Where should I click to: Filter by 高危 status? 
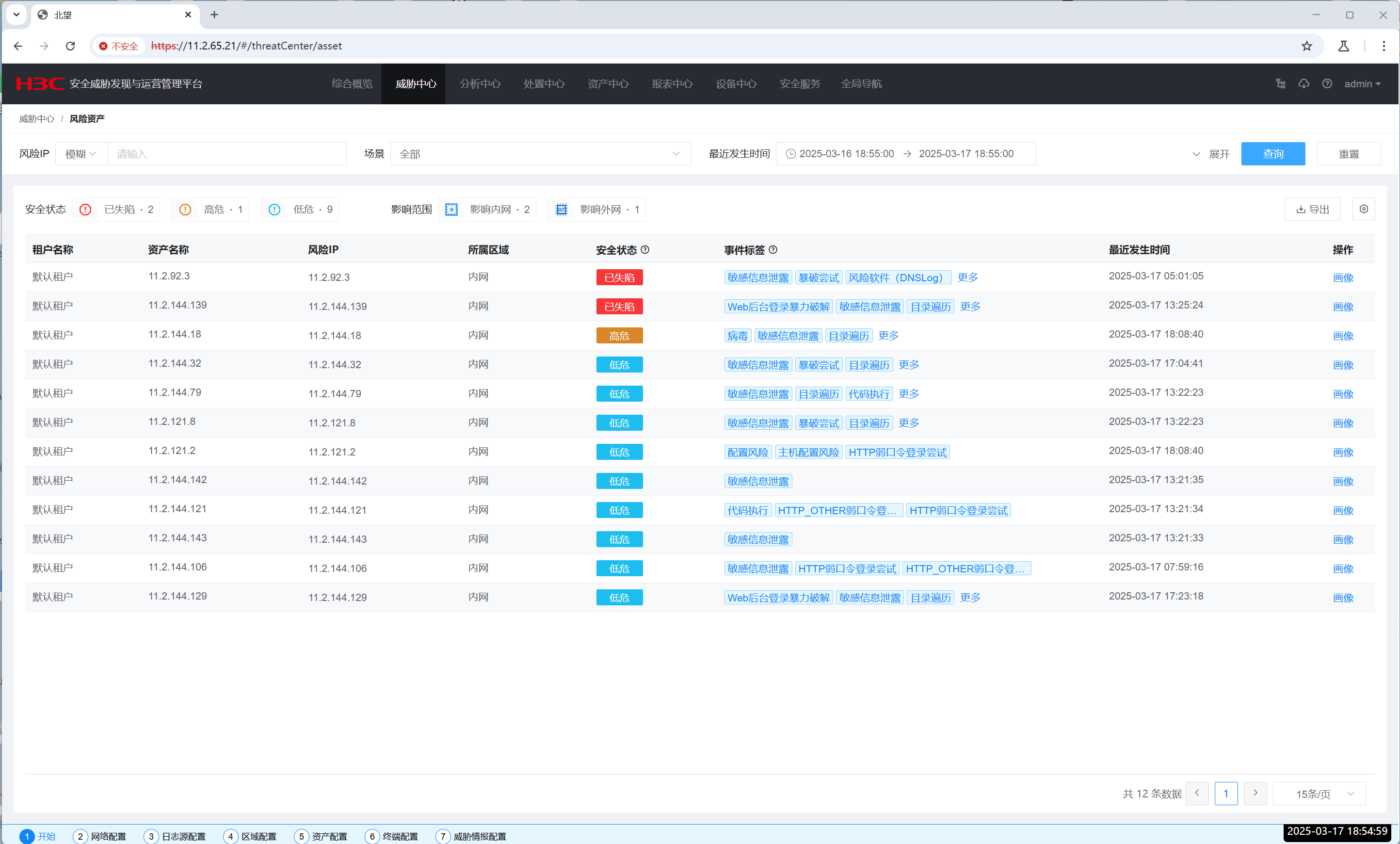[x=210, y=209]
